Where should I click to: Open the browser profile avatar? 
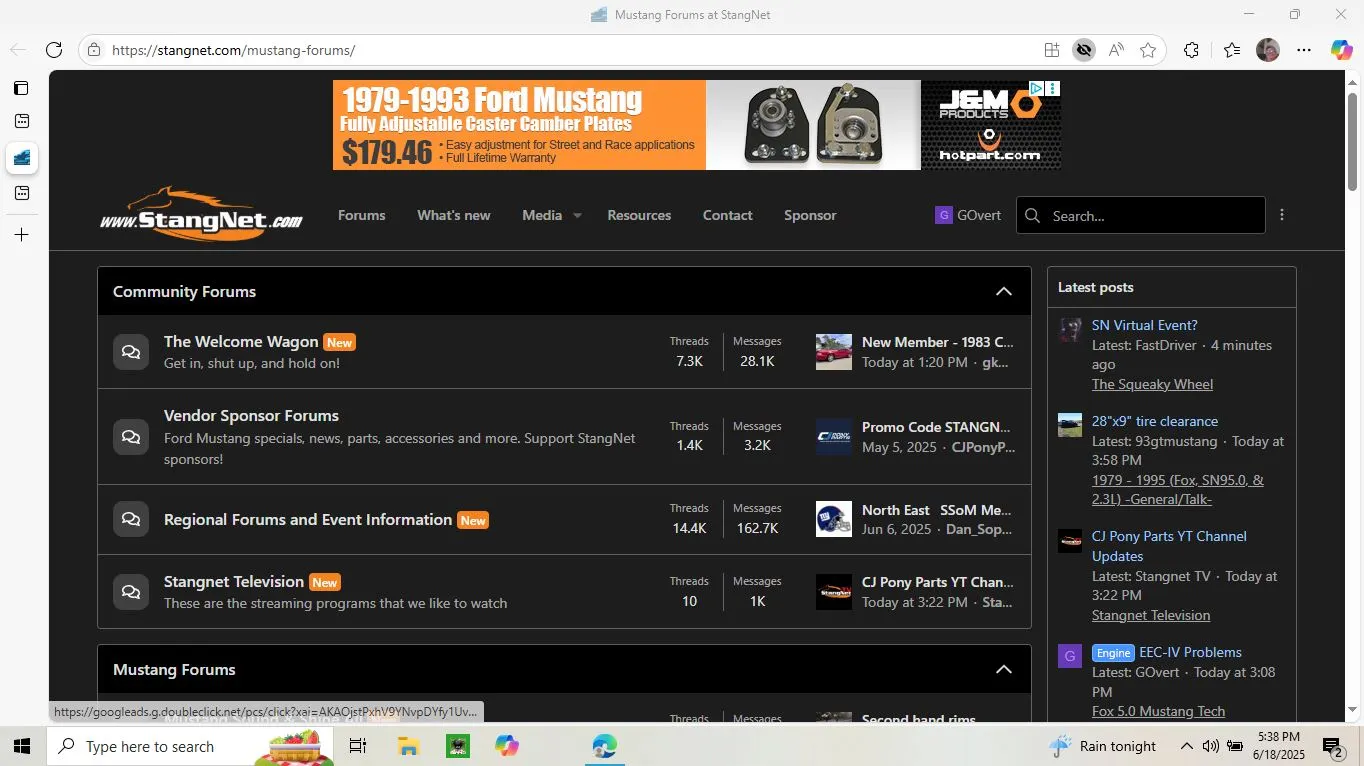pyautogui.click(x=1268, y=50)
